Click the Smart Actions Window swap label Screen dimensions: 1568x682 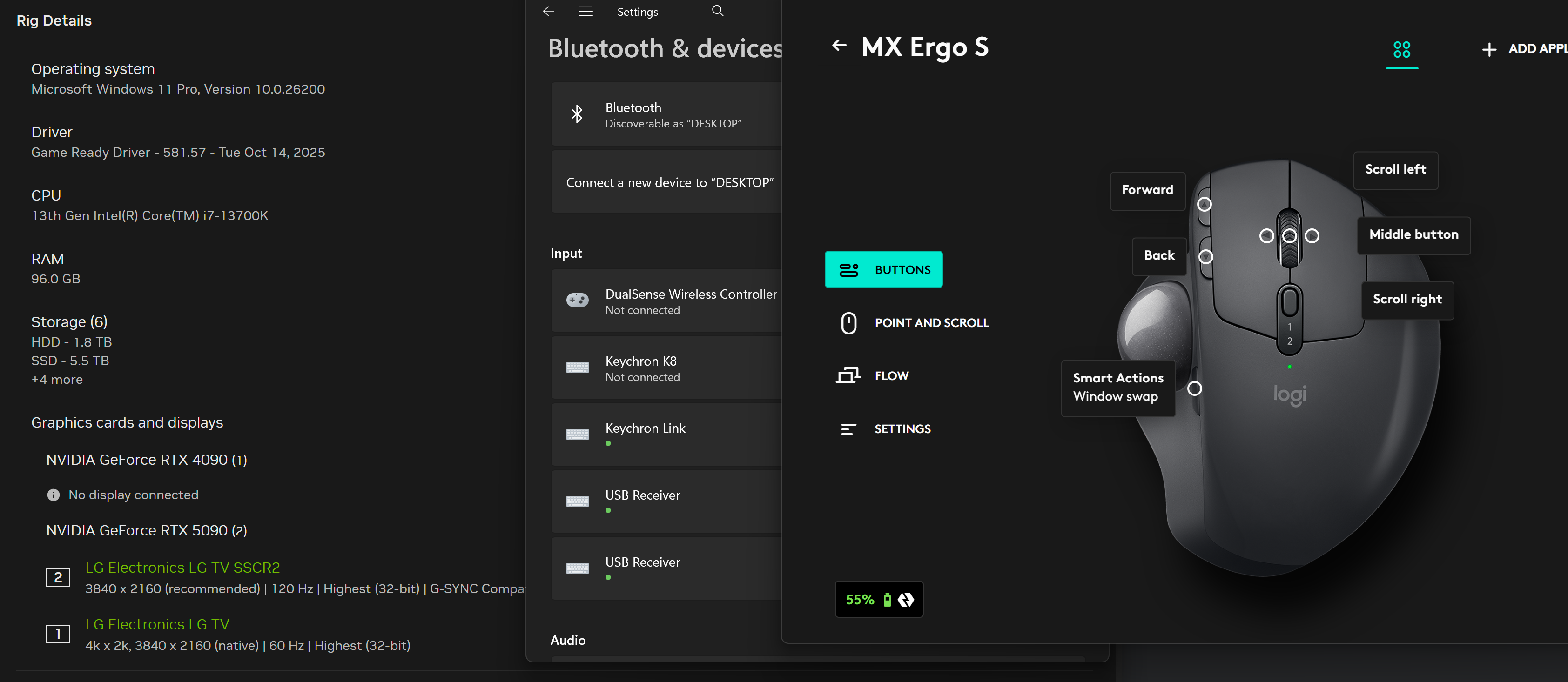pos(1117,388)
